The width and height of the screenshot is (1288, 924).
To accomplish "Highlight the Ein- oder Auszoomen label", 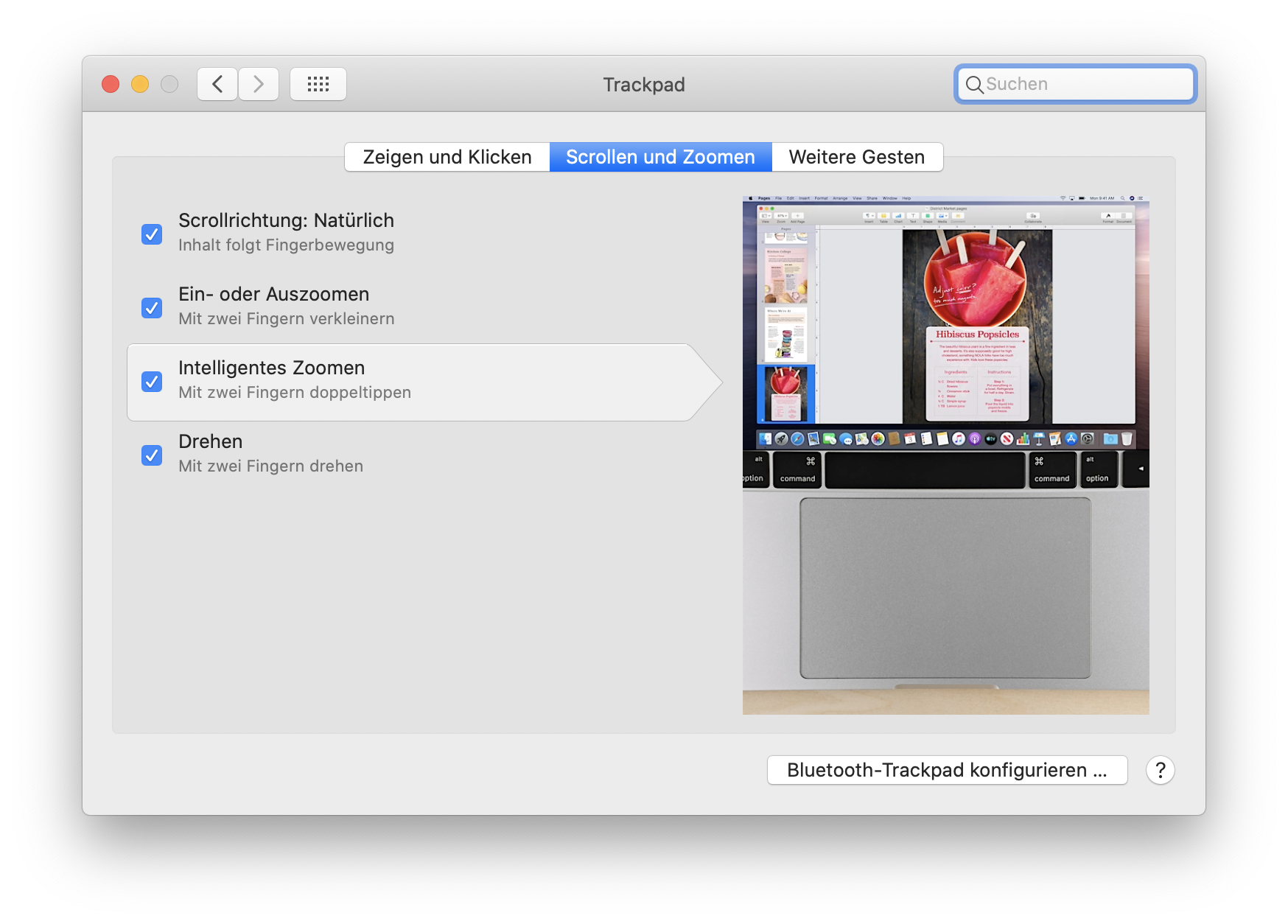I will click(273, 294).
